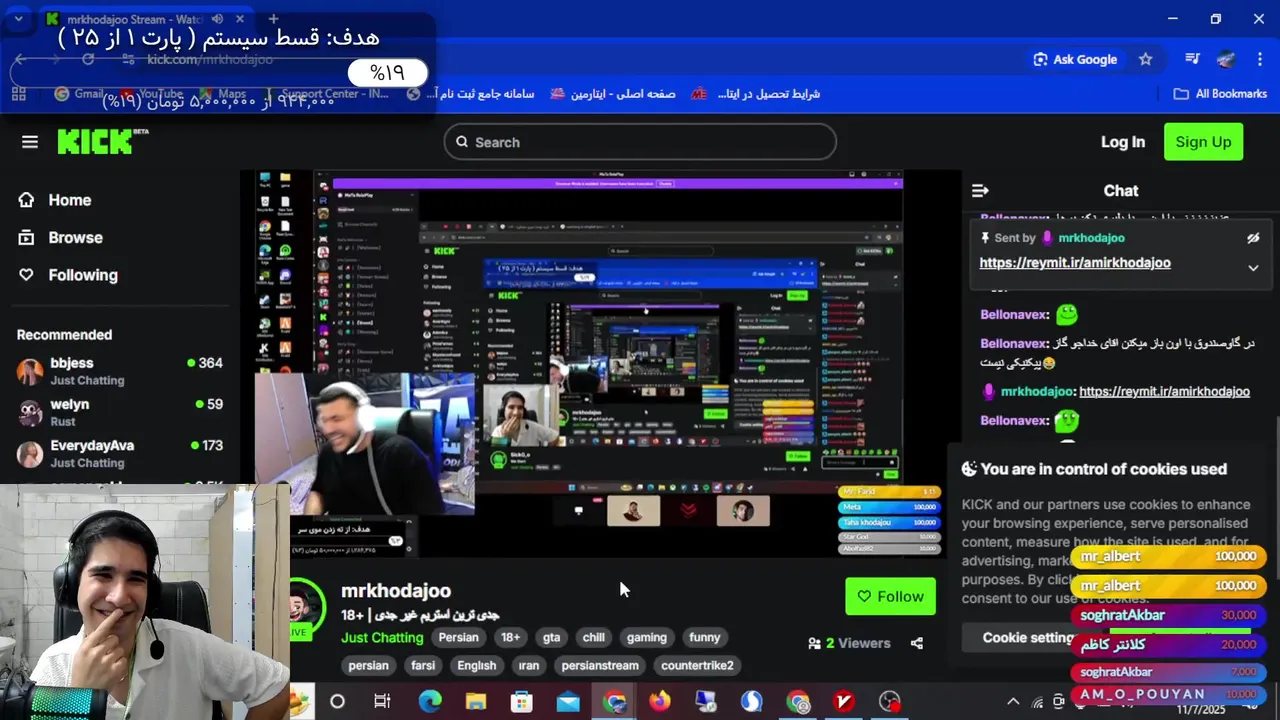The image size is (1280, 720).
Task: Select the countertrike2 tag
Action: 697,665
